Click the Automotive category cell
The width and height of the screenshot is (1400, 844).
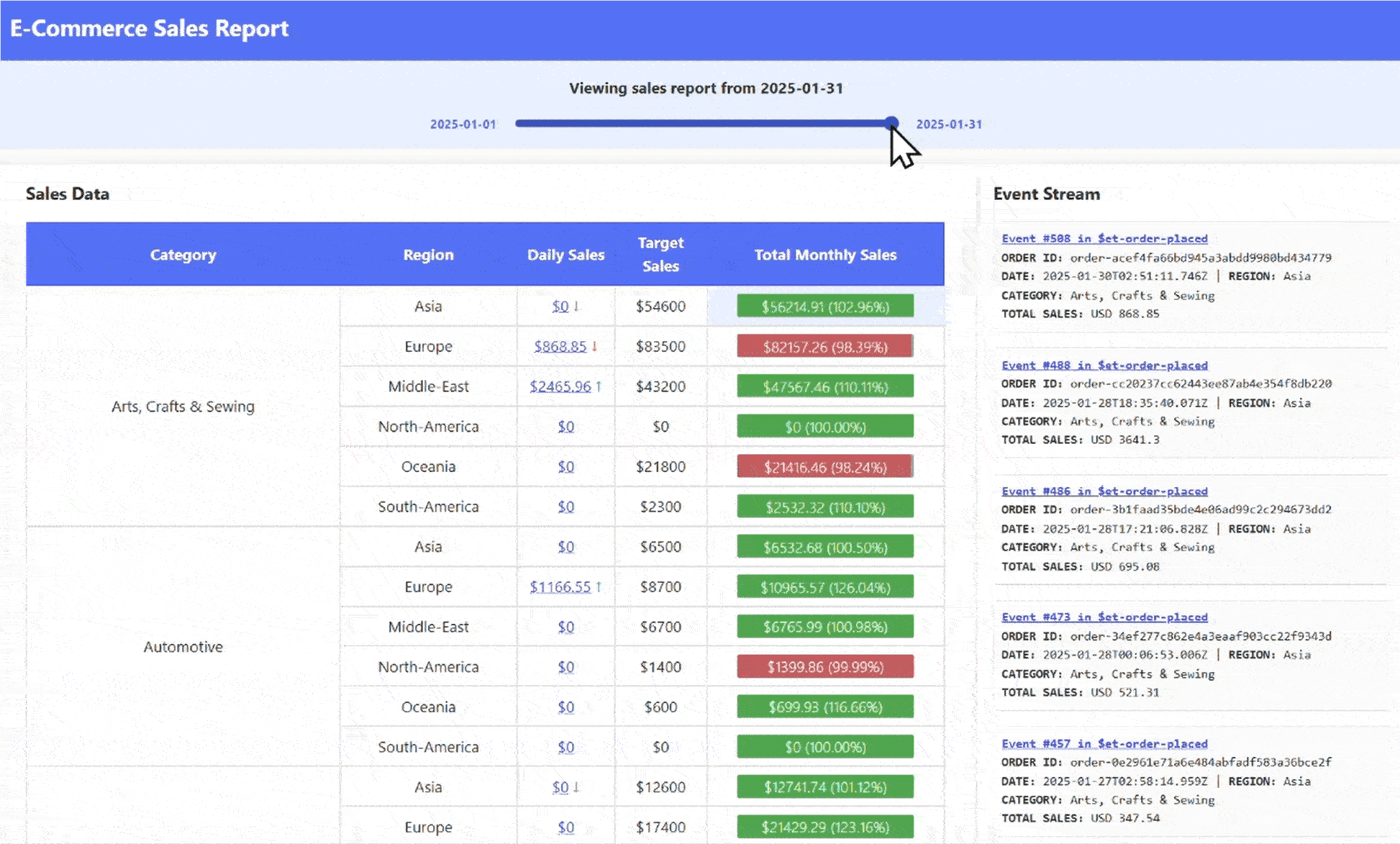tap(183, 647)
